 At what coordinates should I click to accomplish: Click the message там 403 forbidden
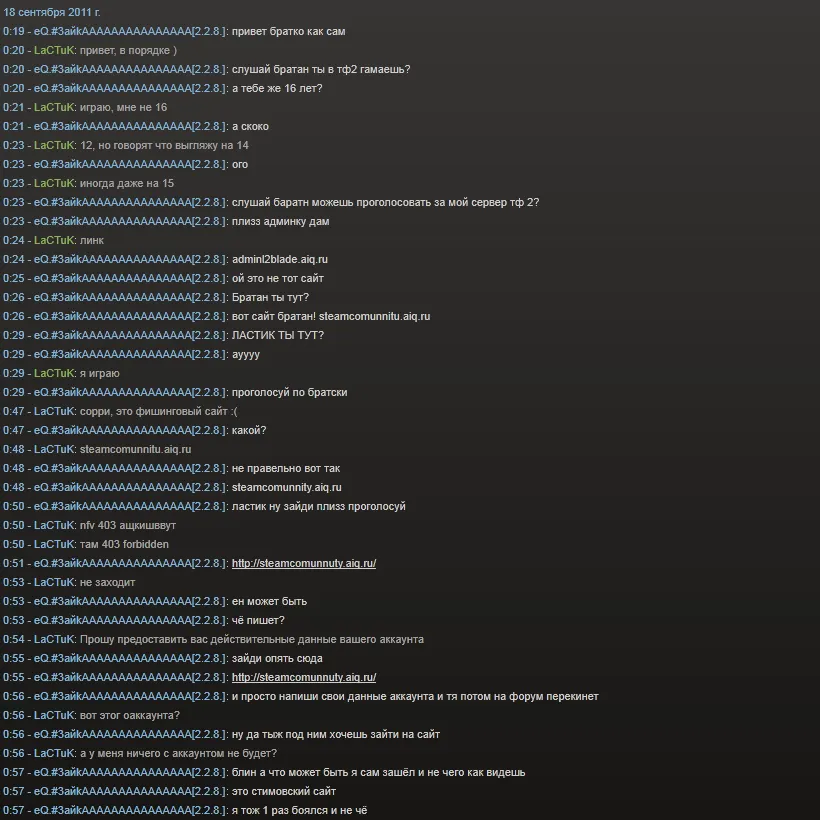[124, 544]
